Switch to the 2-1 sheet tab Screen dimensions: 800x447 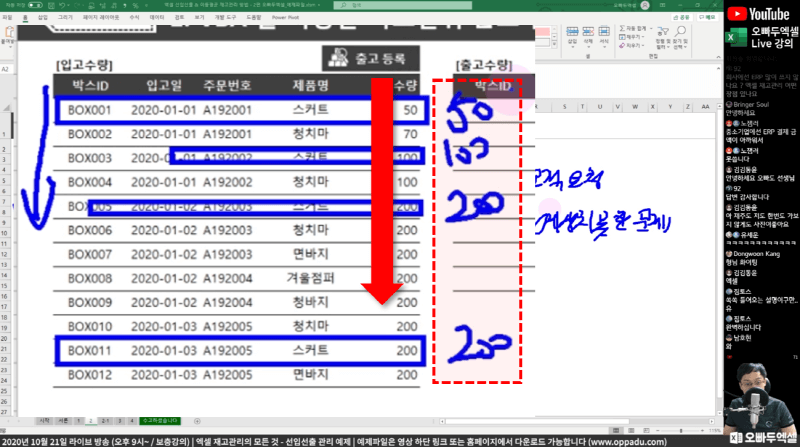105,421
